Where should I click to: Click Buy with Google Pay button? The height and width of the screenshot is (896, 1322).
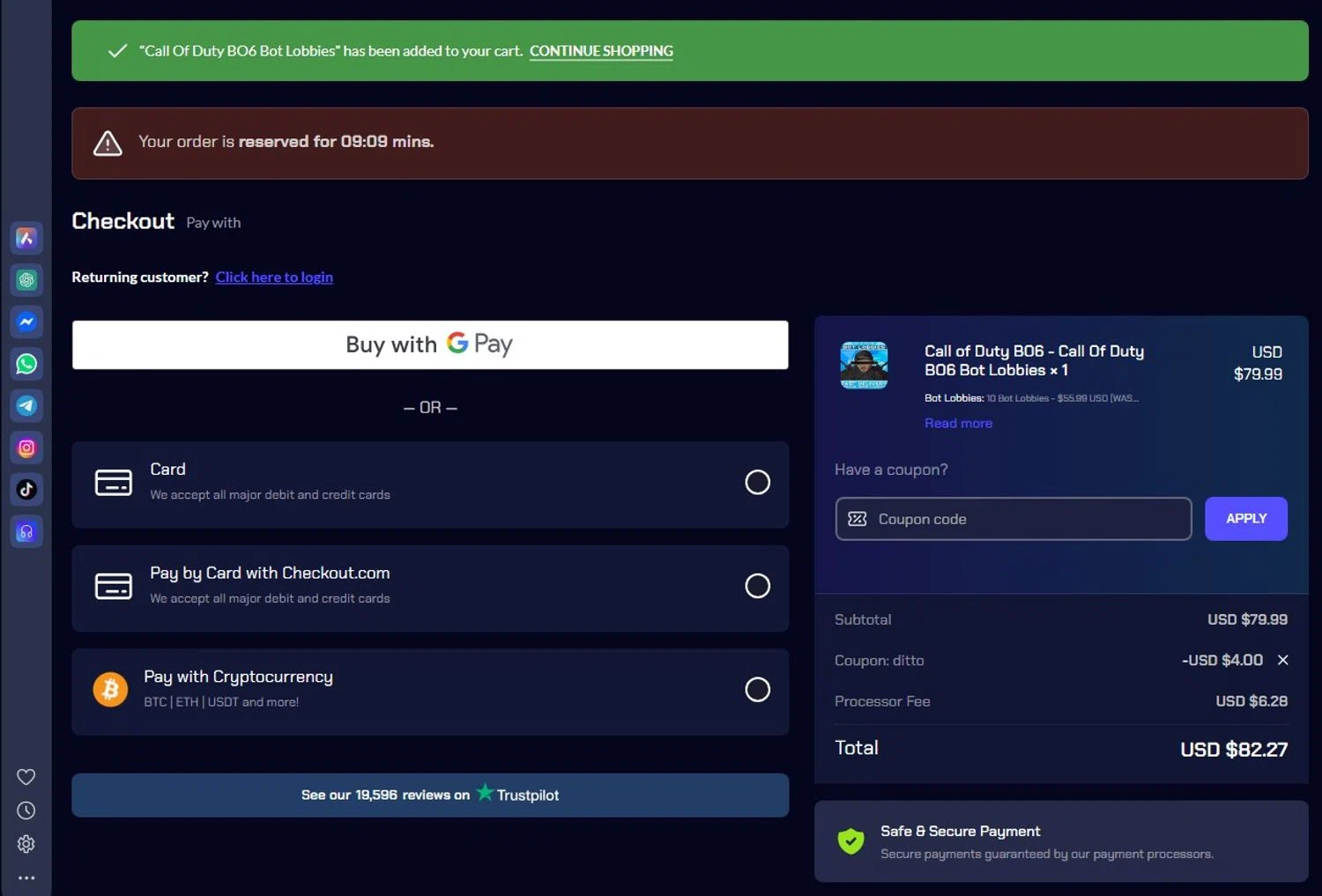[x=430, y=344]
